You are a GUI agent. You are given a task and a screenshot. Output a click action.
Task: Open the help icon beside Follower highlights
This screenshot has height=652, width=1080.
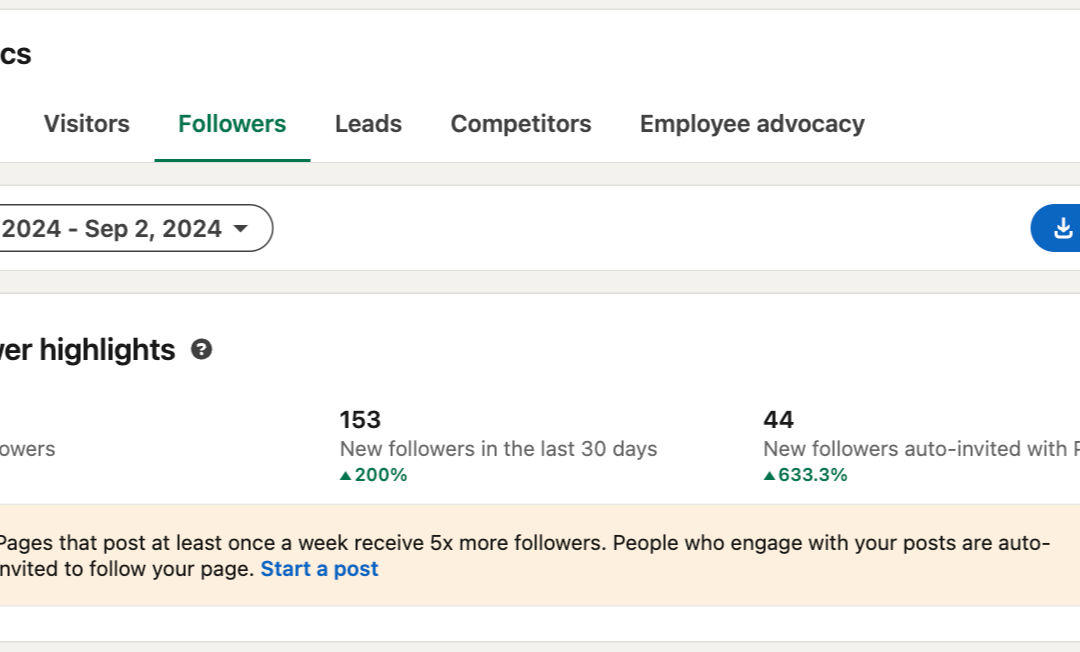pos(203,350)
